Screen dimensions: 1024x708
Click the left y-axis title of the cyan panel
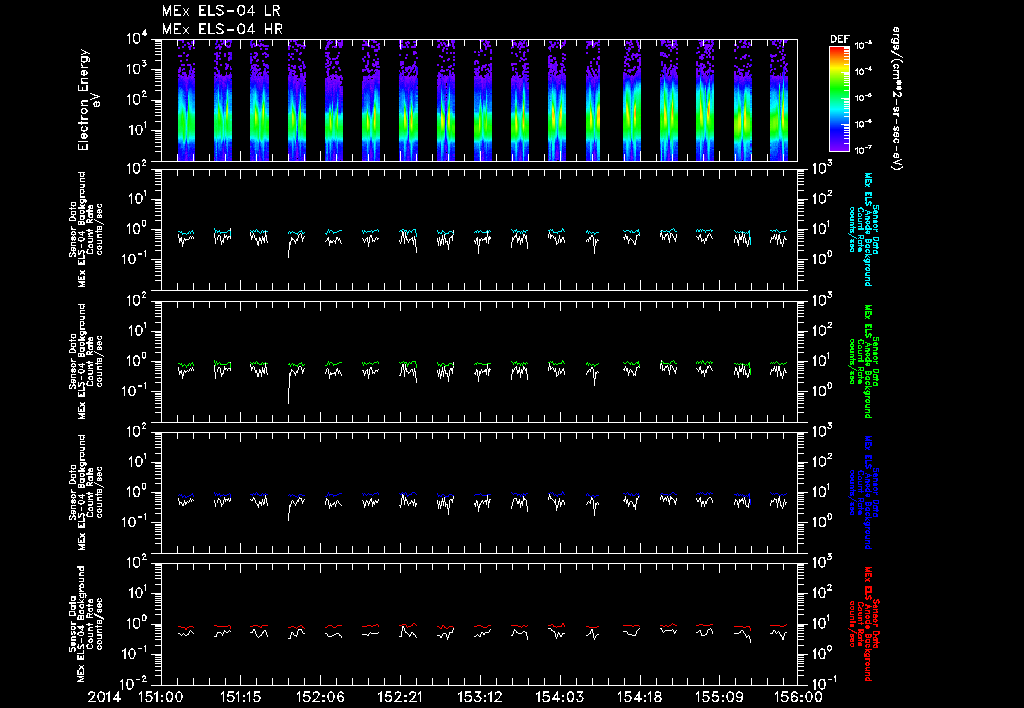point(86,230)
